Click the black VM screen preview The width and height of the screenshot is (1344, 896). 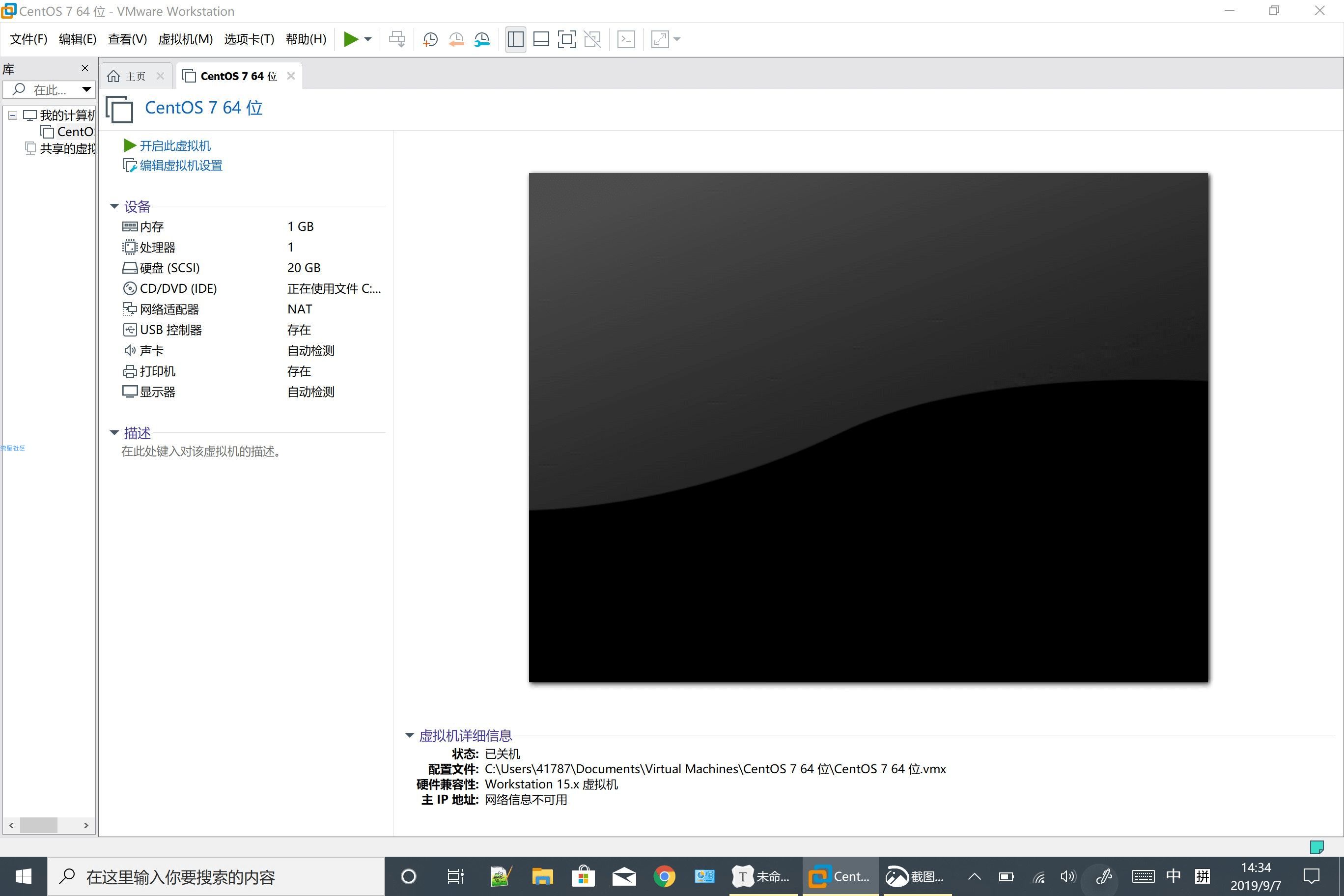pos(868,427)
